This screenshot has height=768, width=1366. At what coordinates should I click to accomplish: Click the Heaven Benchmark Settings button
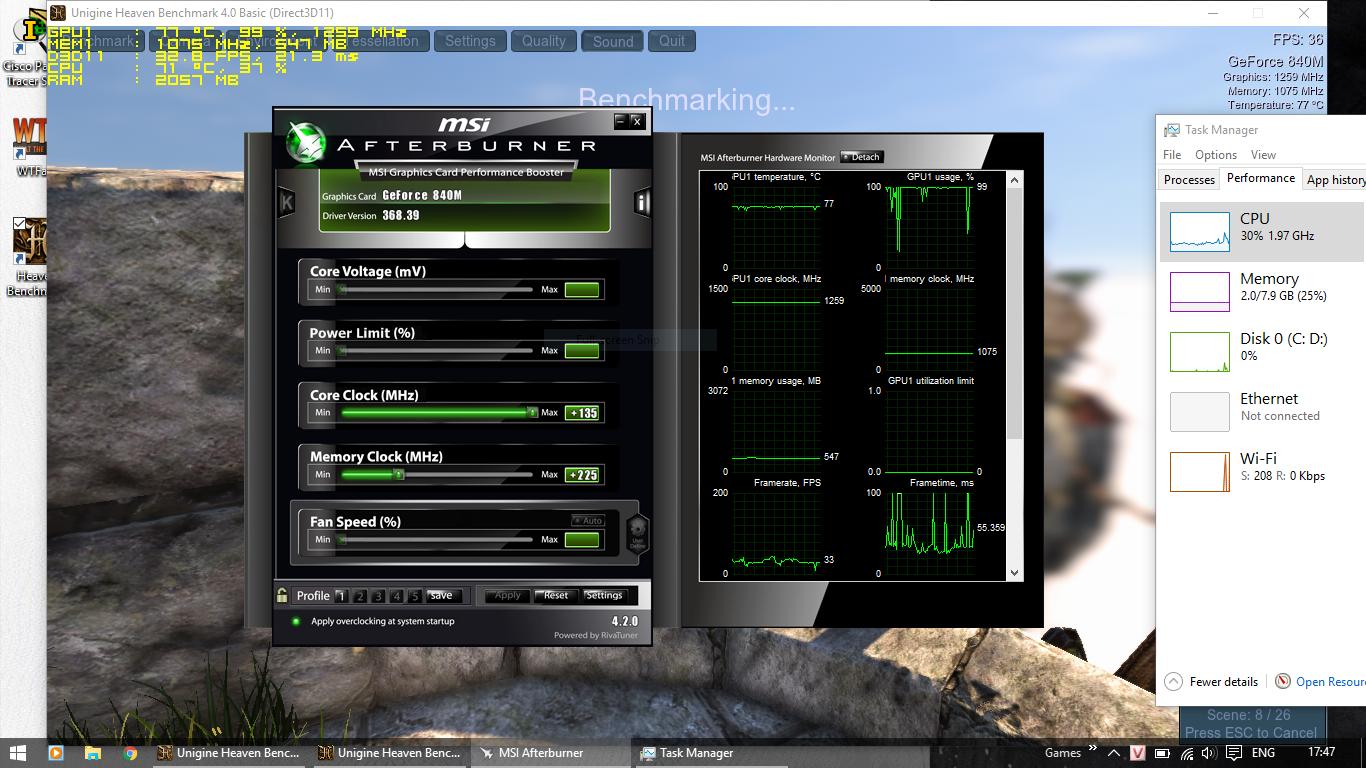(x=470, y=41)
